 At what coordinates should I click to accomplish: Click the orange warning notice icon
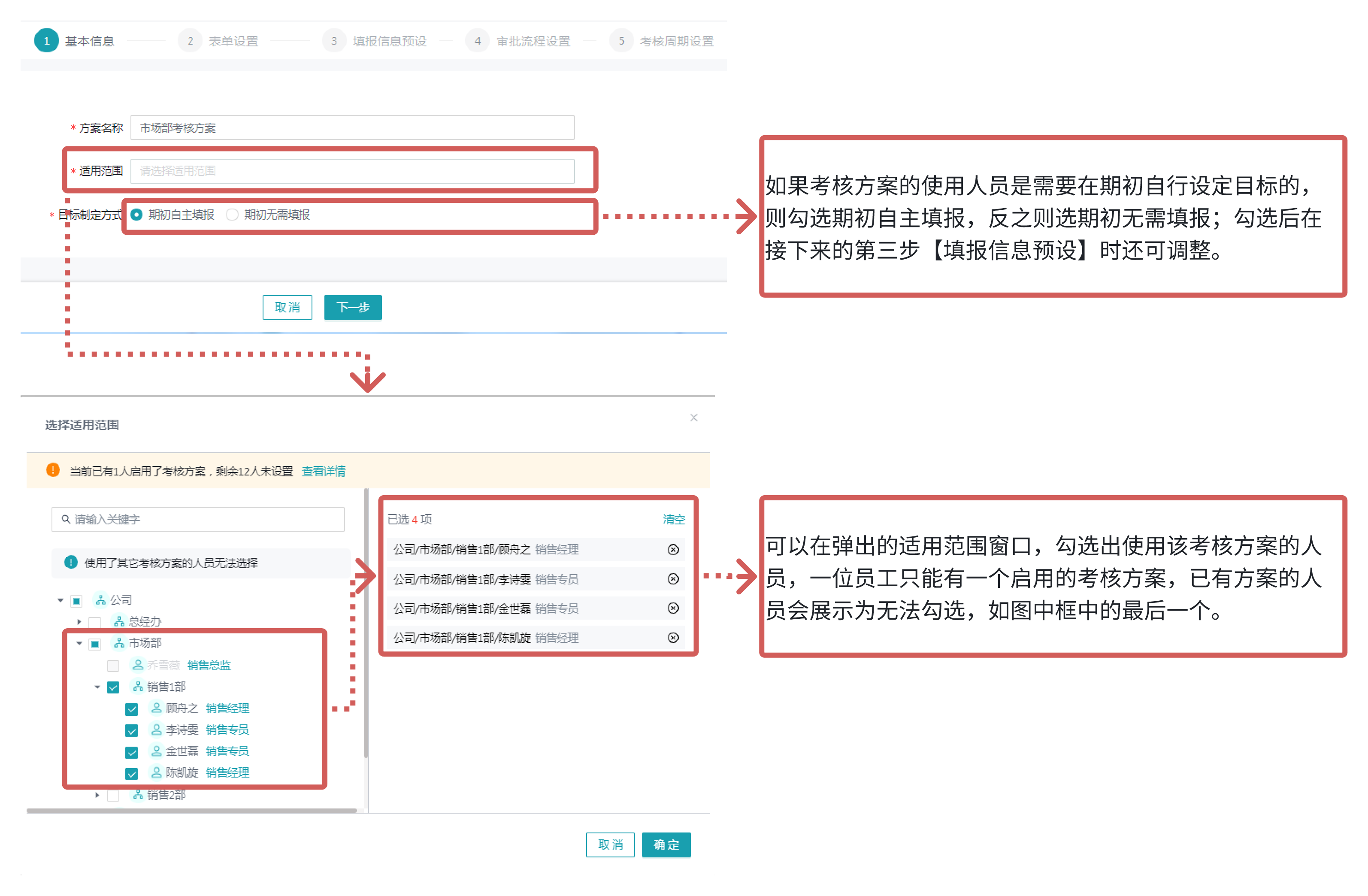[53, 471]
